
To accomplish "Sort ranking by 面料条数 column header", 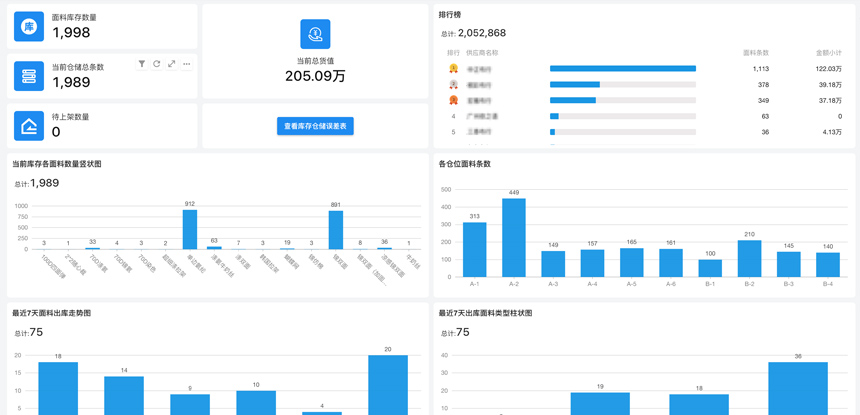I will (x=756, y=53).
